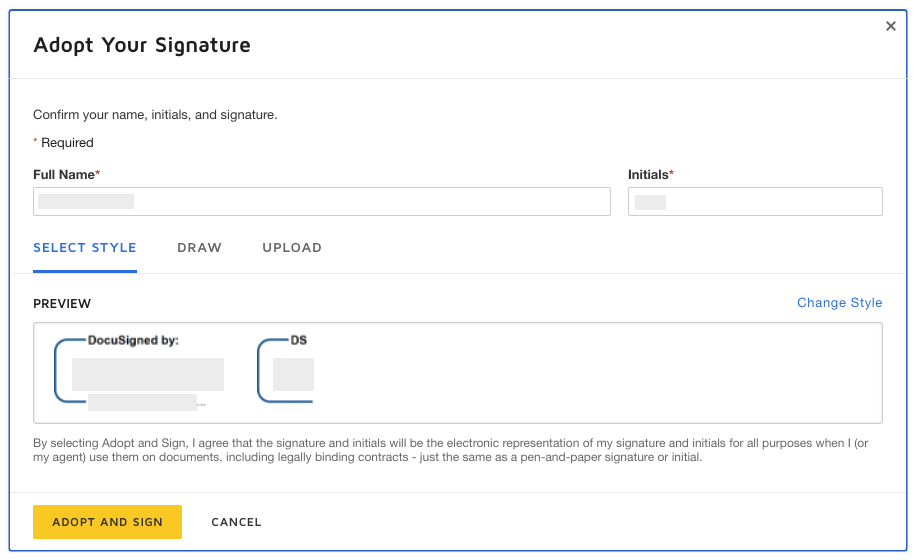The width and height of the screenshot is (916, 560).
Task: Switch to the Select Style tab
Action: pyautogui.click(x=85, y=248)
